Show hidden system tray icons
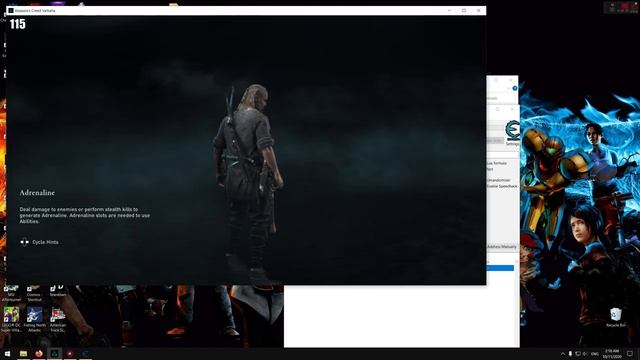 [563, 354]
